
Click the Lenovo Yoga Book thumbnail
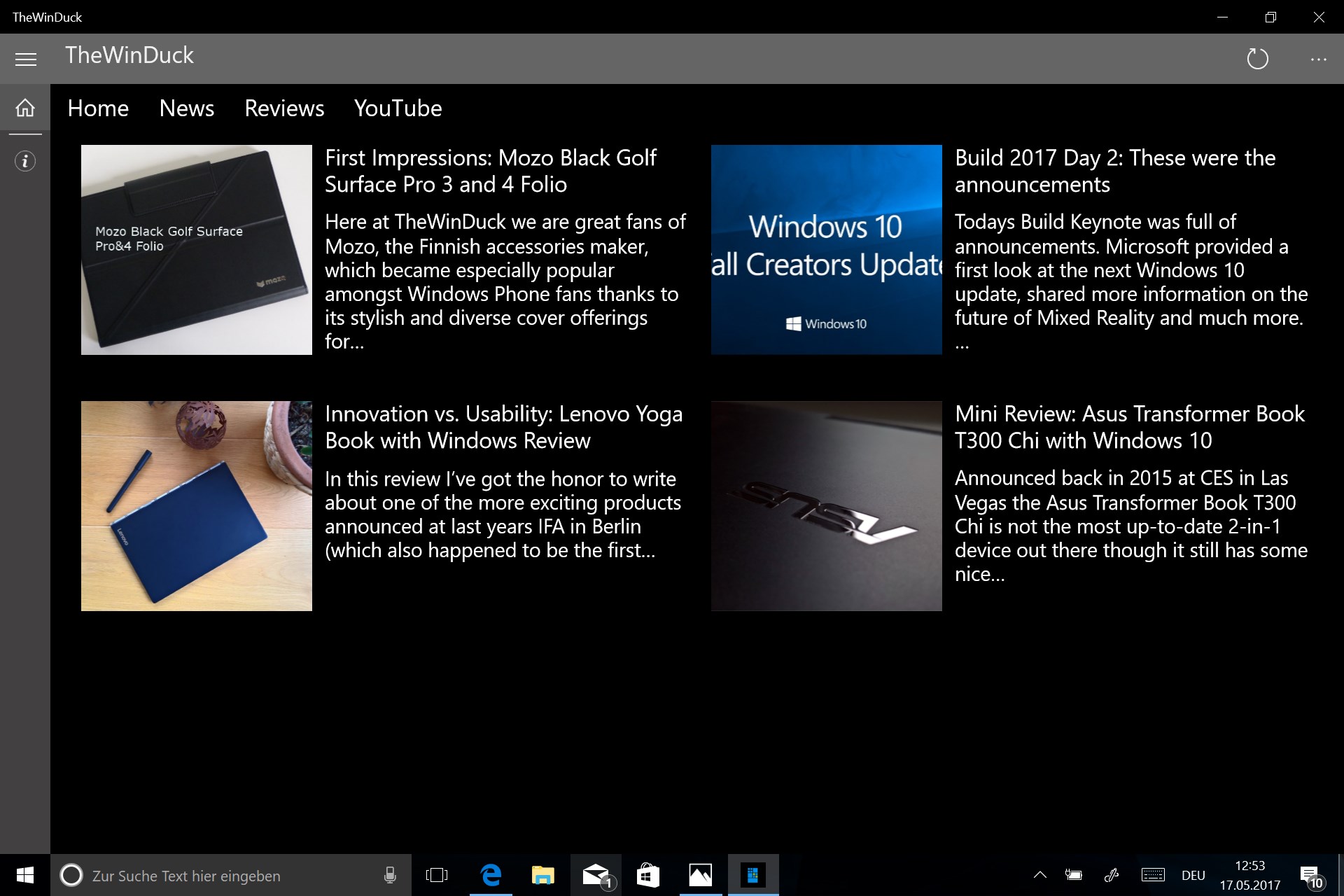coord(197,505)
